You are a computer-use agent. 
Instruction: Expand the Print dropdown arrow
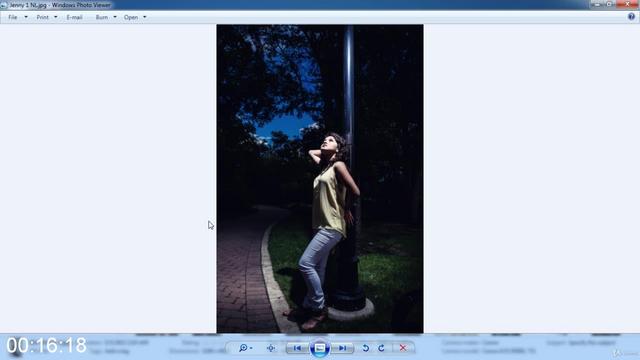56,17
